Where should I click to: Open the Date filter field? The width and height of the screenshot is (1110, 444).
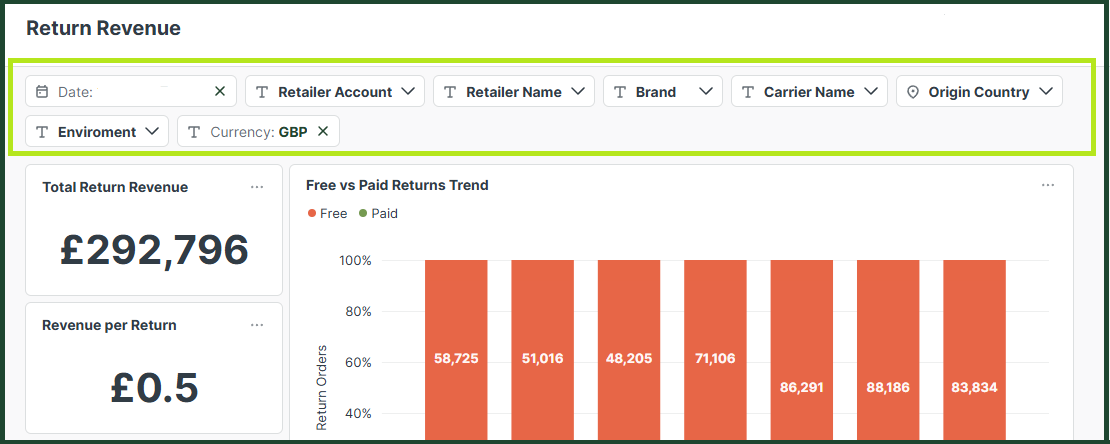click(x=131, y=91)
